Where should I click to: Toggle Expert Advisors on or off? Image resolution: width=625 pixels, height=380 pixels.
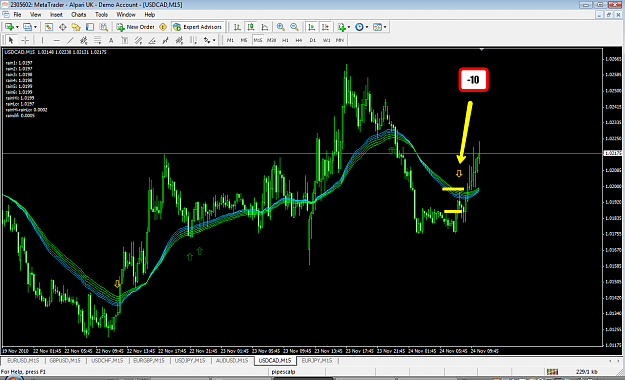[x=197, y=27]
